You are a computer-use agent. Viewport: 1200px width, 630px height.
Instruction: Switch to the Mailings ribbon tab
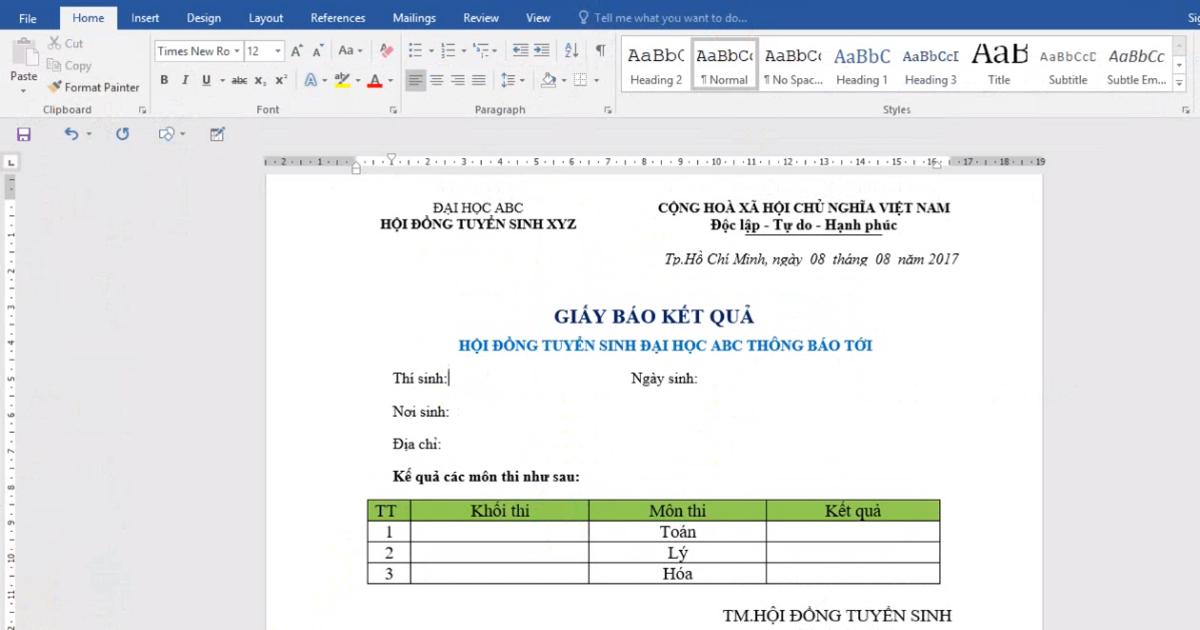413,17
